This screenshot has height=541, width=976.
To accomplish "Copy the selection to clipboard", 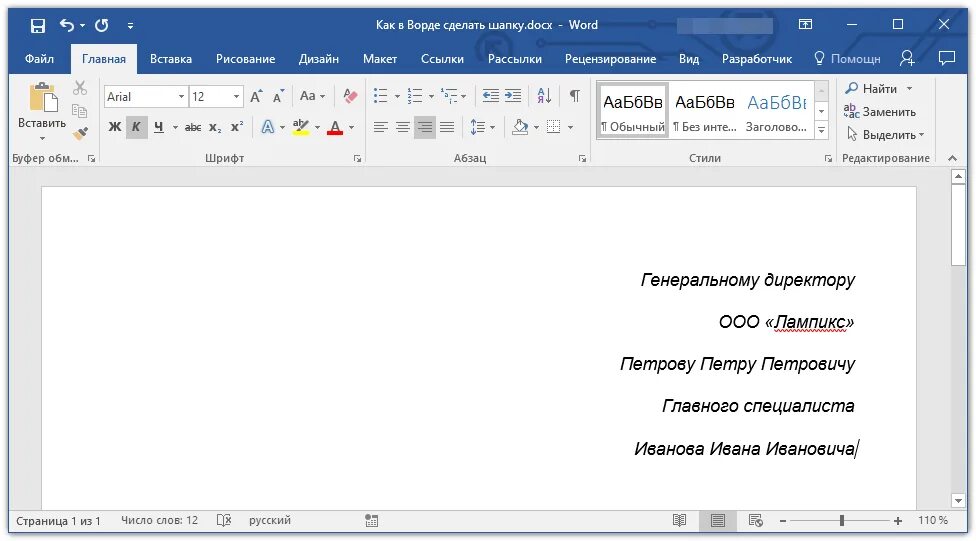I will point(80,111).
